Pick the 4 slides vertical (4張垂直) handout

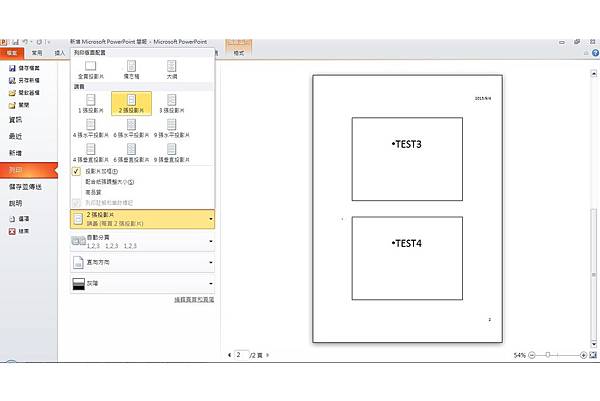click(x=91, y=153)
